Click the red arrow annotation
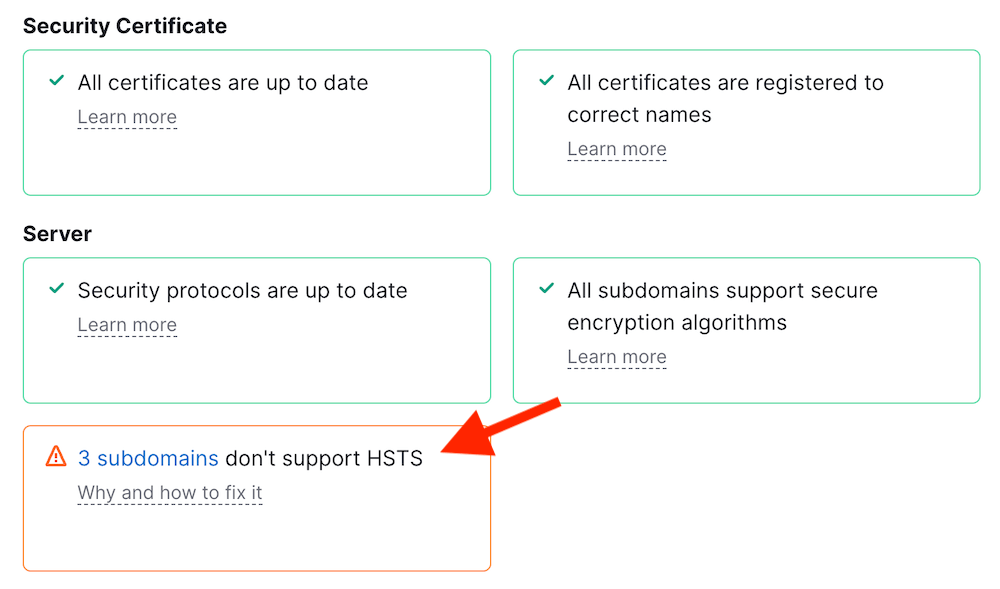The height and width of the screenshot is (589, 1000). point(498,428)
